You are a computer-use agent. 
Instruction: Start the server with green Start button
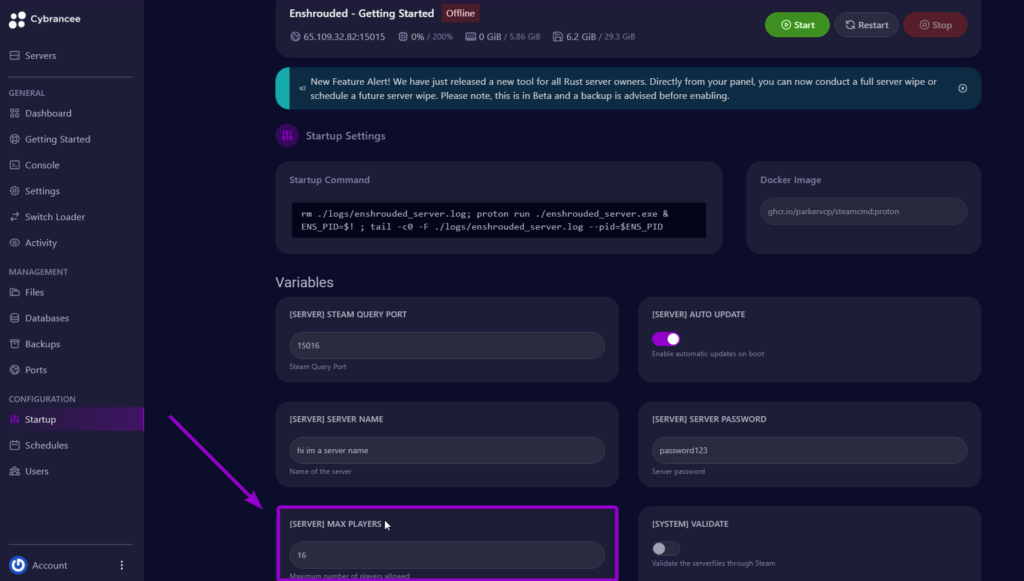coord(797,25)
